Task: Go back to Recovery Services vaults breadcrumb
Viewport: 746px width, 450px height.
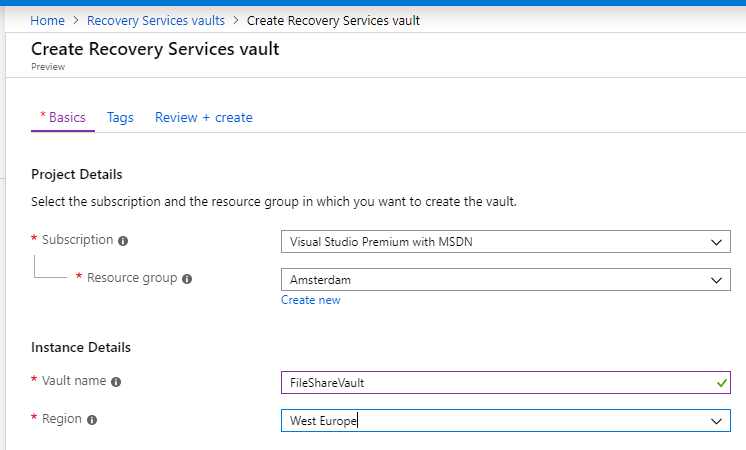Action: tap(156, 20)
